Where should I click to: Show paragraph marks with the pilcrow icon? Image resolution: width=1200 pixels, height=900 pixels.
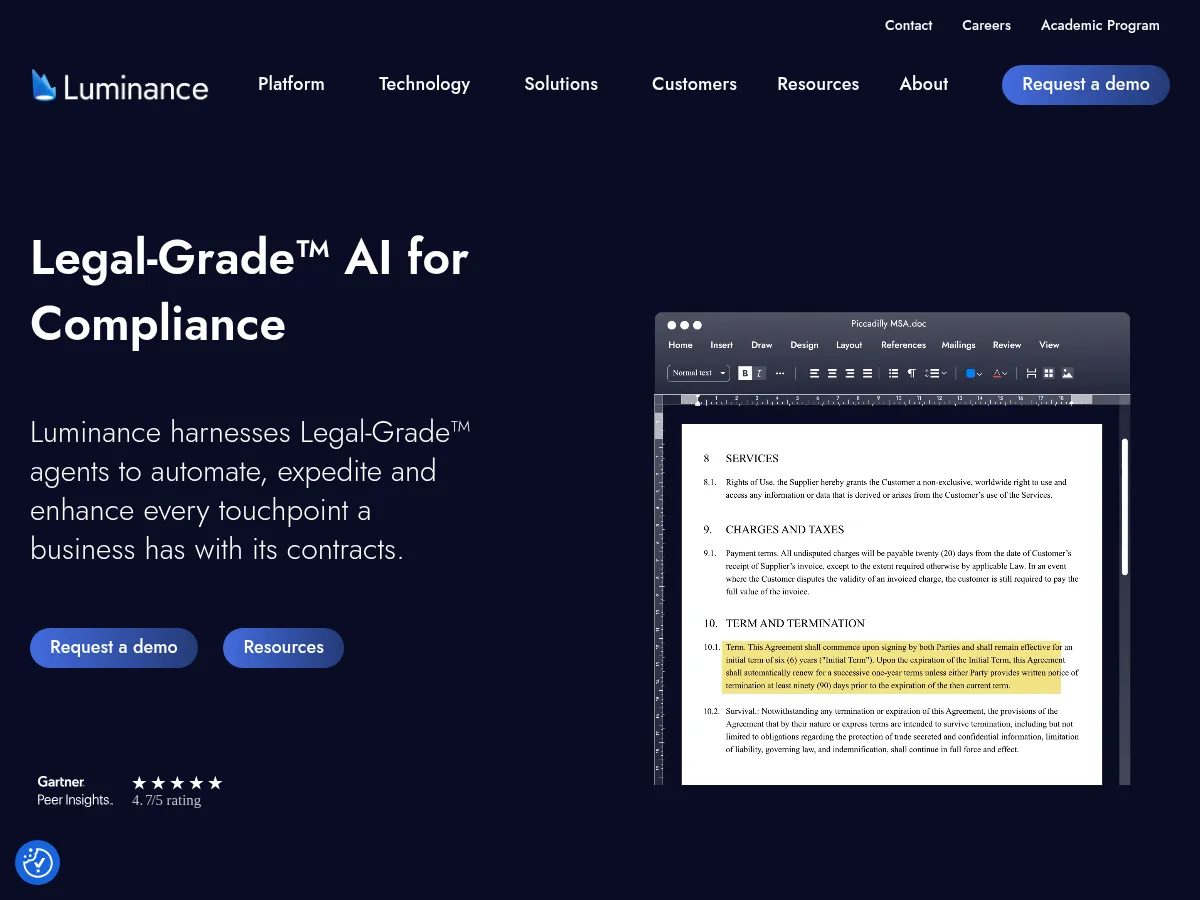coord(913,372)
